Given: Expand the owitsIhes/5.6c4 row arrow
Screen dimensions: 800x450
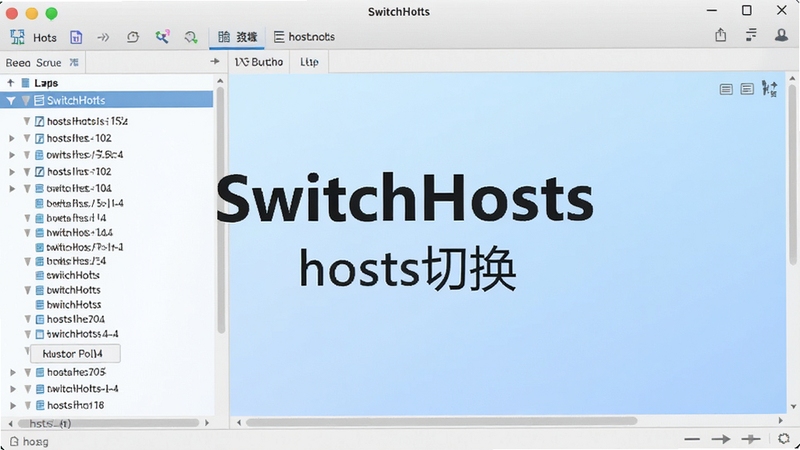Looking at the screenshot, I should (x=12, y=155).
